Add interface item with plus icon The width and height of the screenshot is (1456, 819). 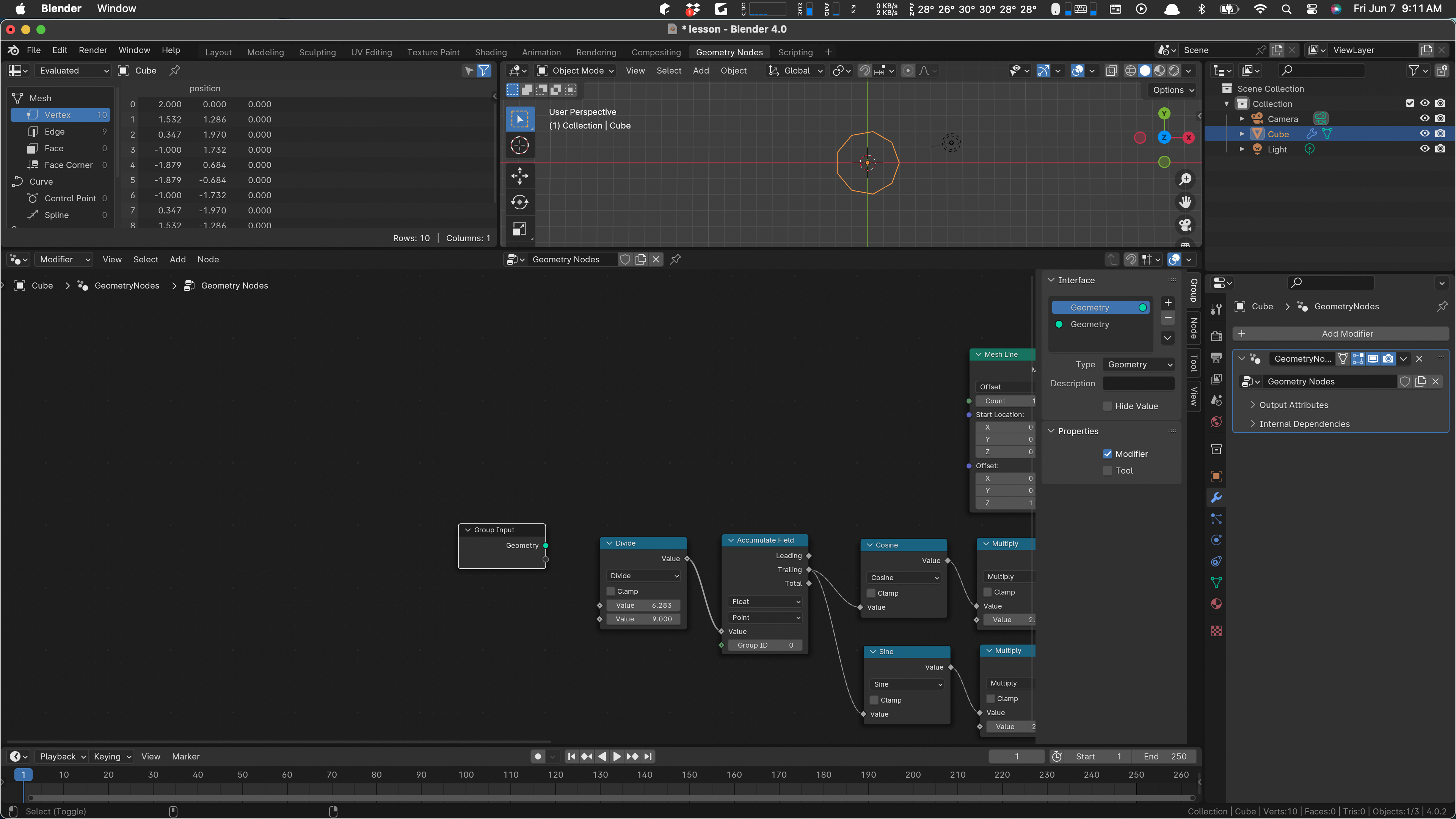[1168, 303]
